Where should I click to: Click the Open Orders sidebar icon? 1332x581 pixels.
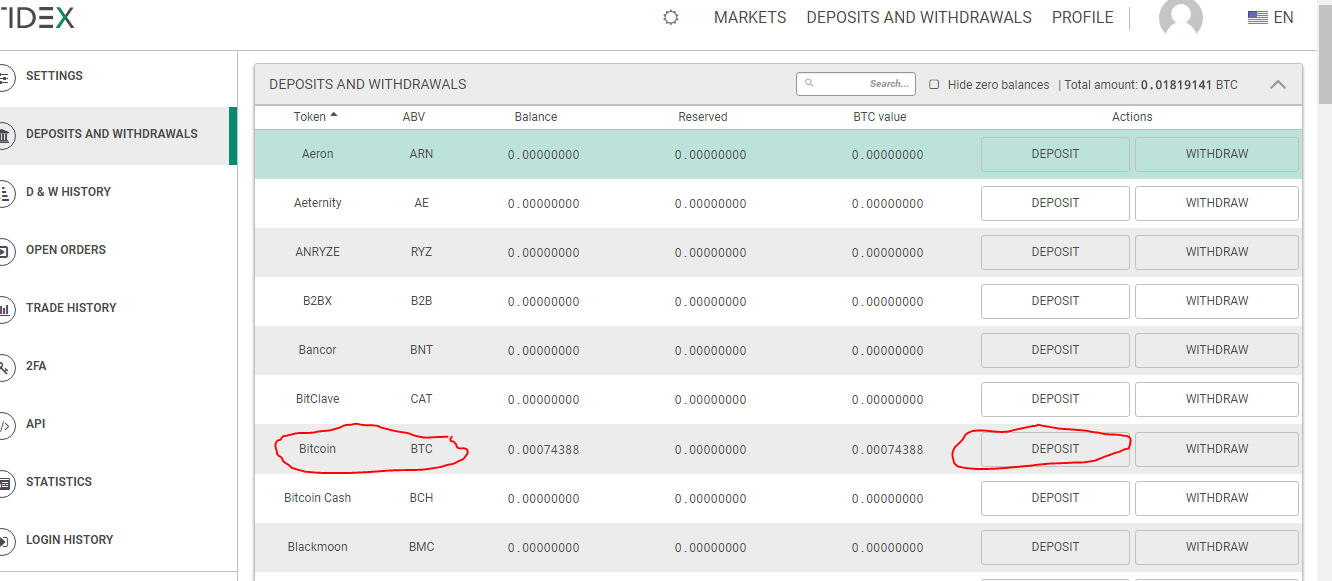[6, 250]
